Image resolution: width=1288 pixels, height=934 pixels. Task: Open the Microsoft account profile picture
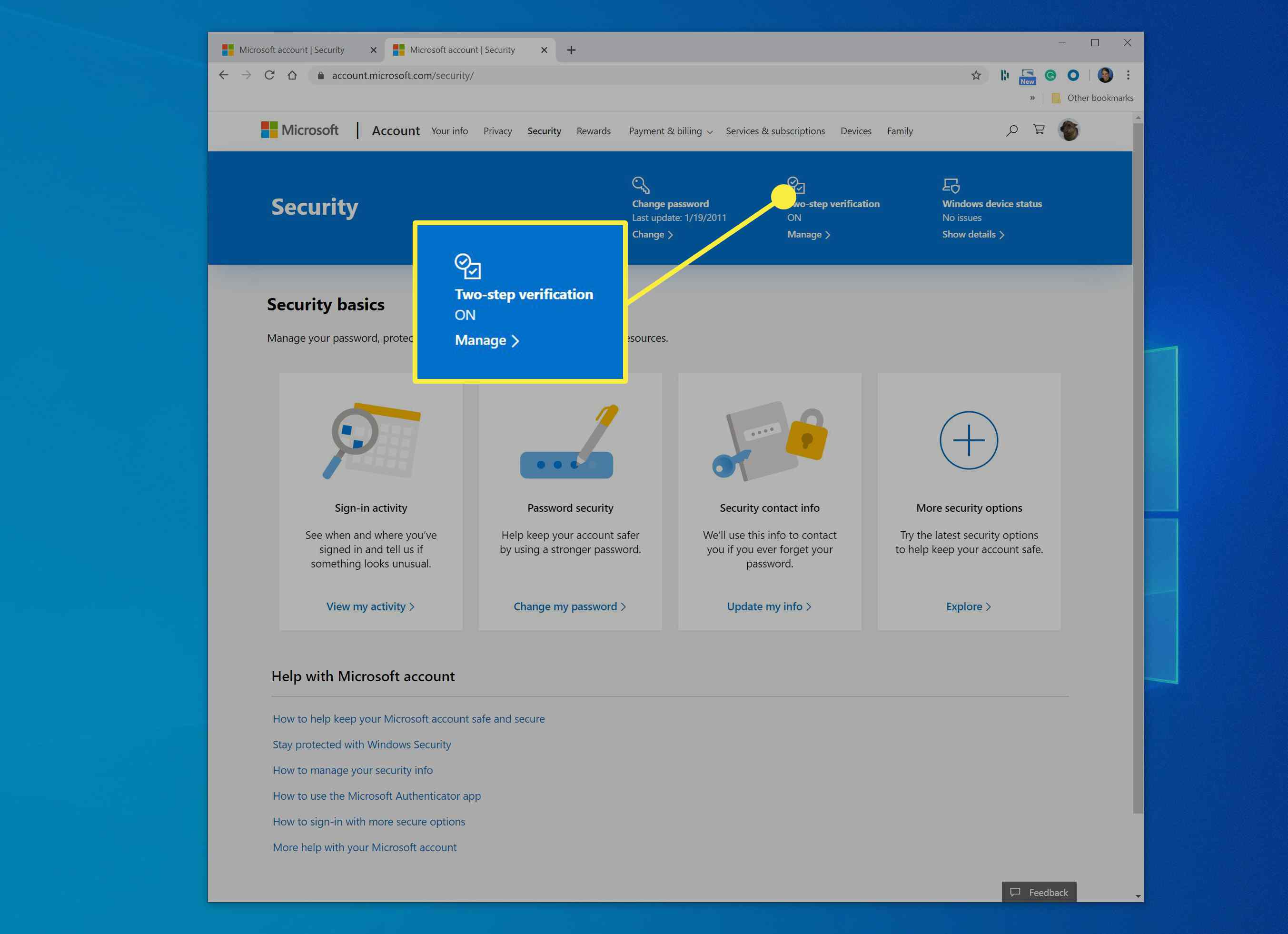[1069, 130]
